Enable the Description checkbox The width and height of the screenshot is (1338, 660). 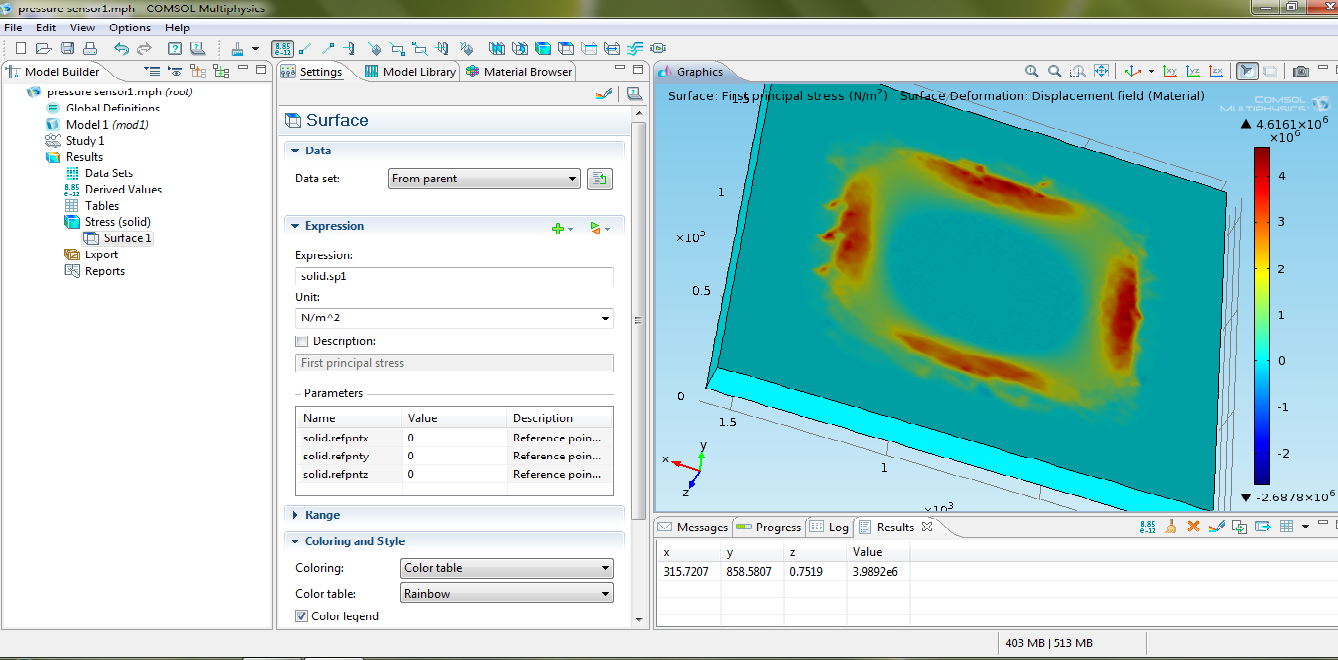coord(302,342)
